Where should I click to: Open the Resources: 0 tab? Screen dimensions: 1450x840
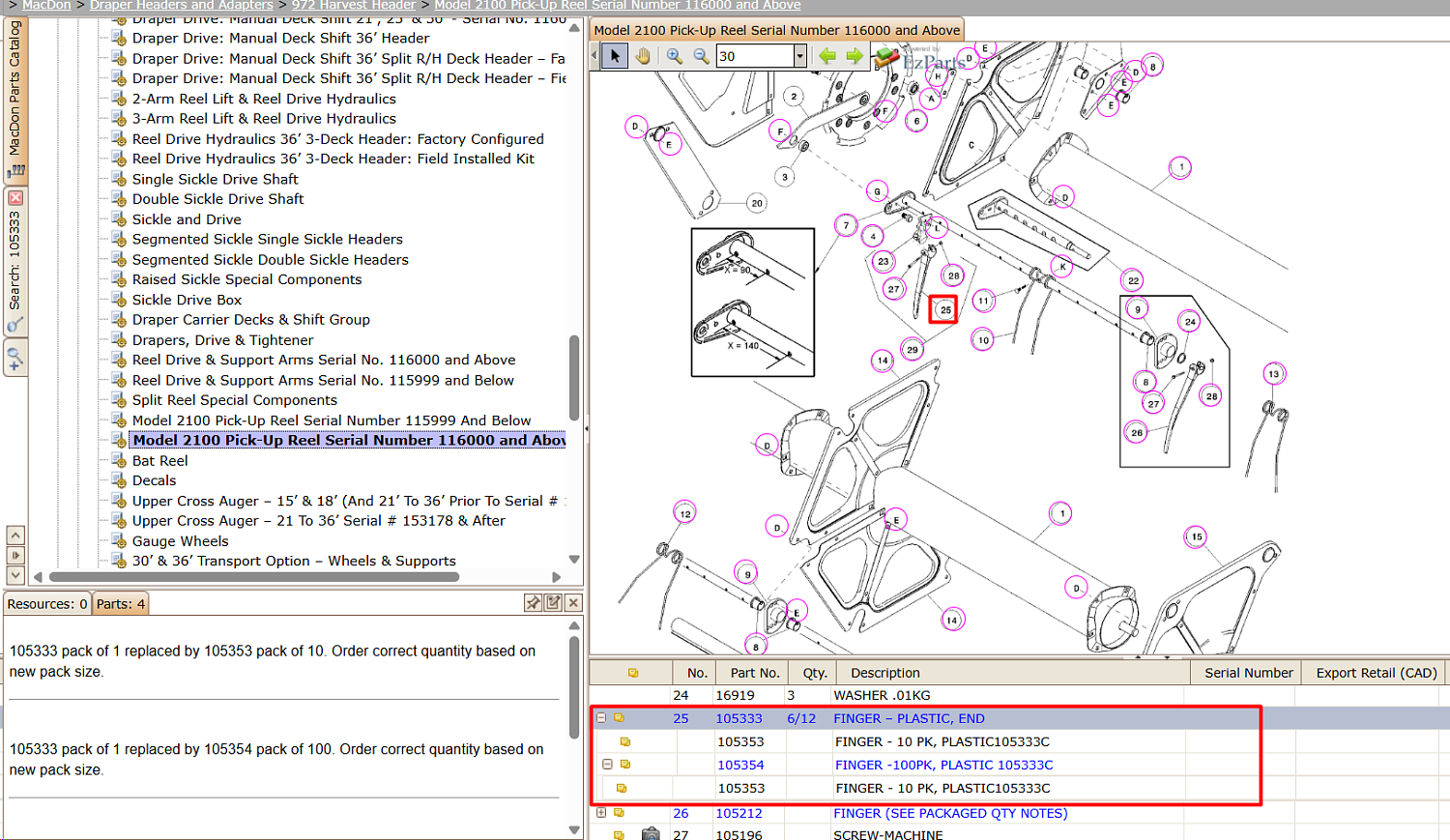click(x=47, y=604)
